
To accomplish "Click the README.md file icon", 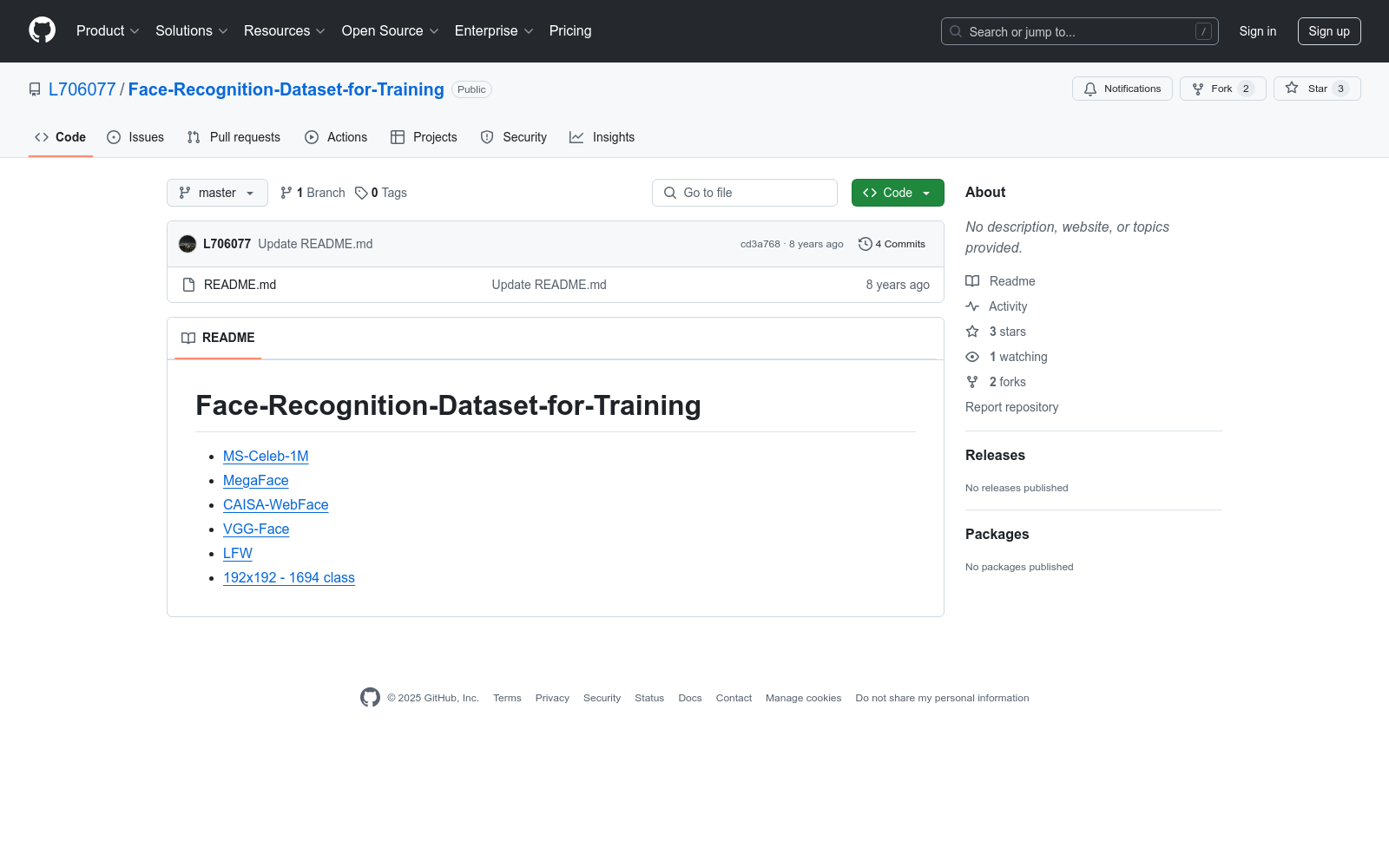I will [x=188, y=285].
